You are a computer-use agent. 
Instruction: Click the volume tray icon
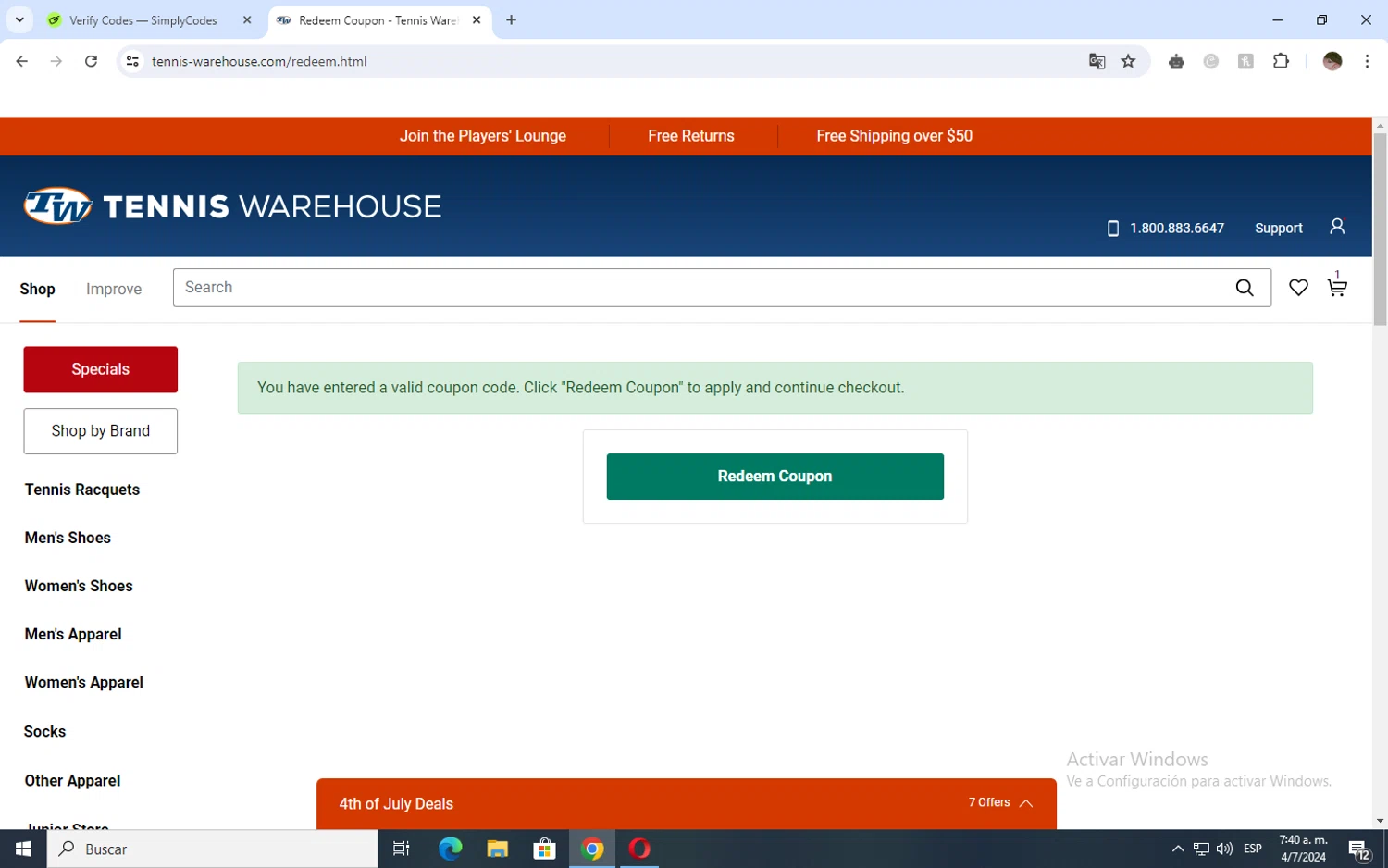coord(1224,849)
